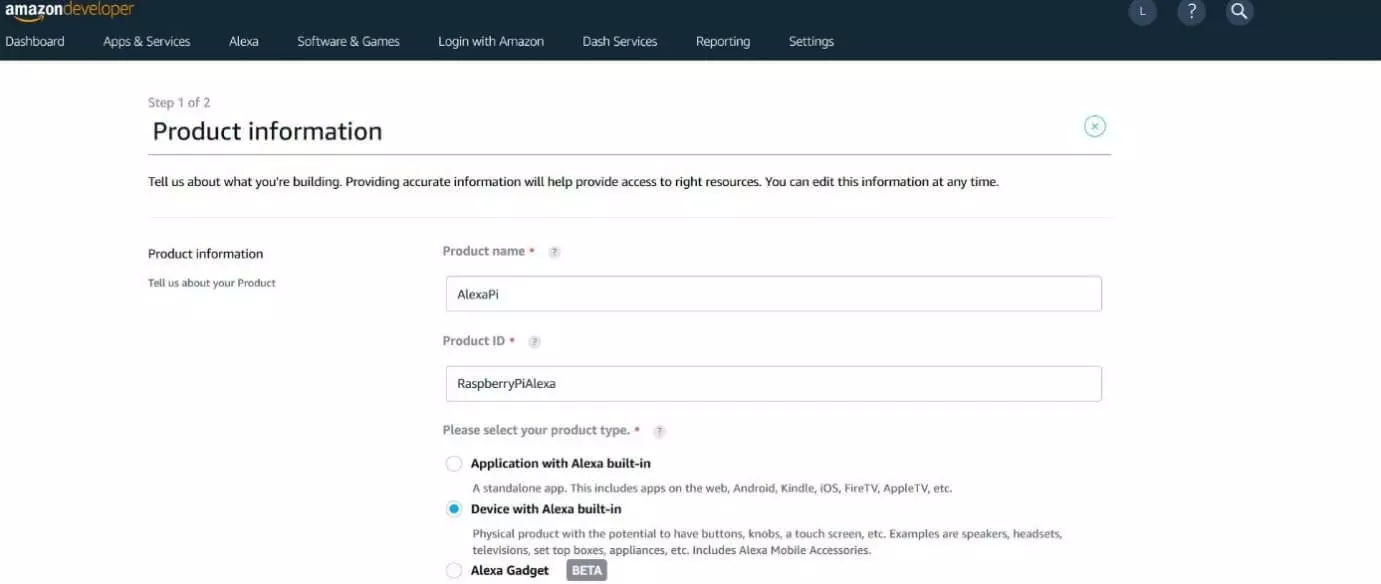Open the user profile avatar icon
The image size is (1381, 584).
pyautogui.click(x=1141, y=12)
